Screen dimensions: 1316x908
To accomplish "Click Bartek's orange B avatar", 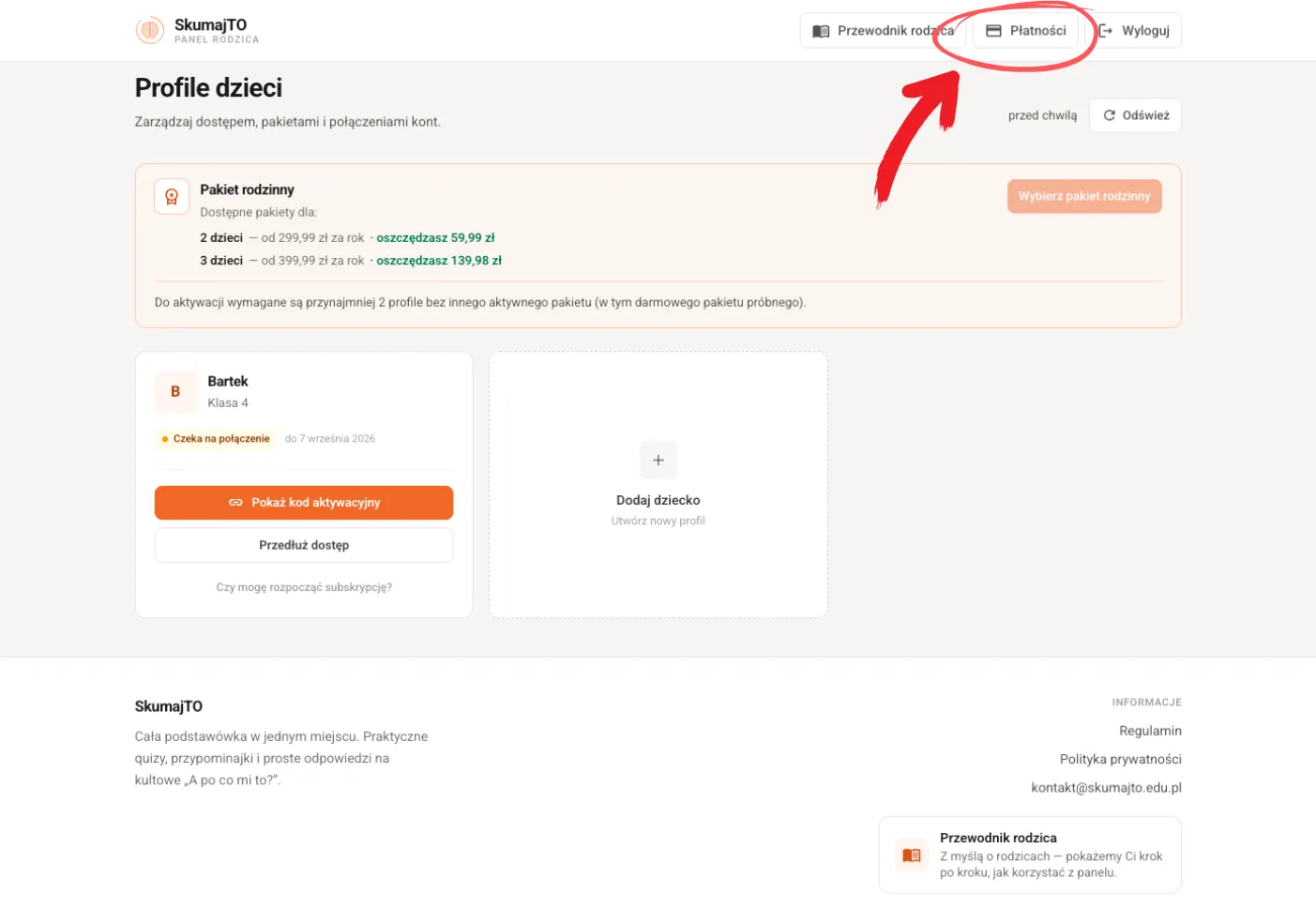I will point(175,392).
